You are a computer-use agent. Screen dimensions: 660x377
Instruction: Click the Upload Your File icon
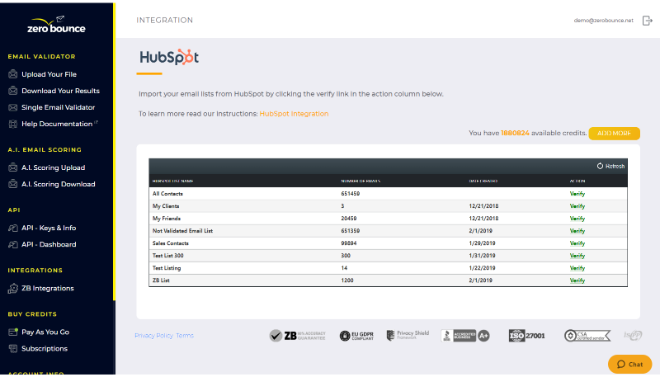(x=13, y=74)
